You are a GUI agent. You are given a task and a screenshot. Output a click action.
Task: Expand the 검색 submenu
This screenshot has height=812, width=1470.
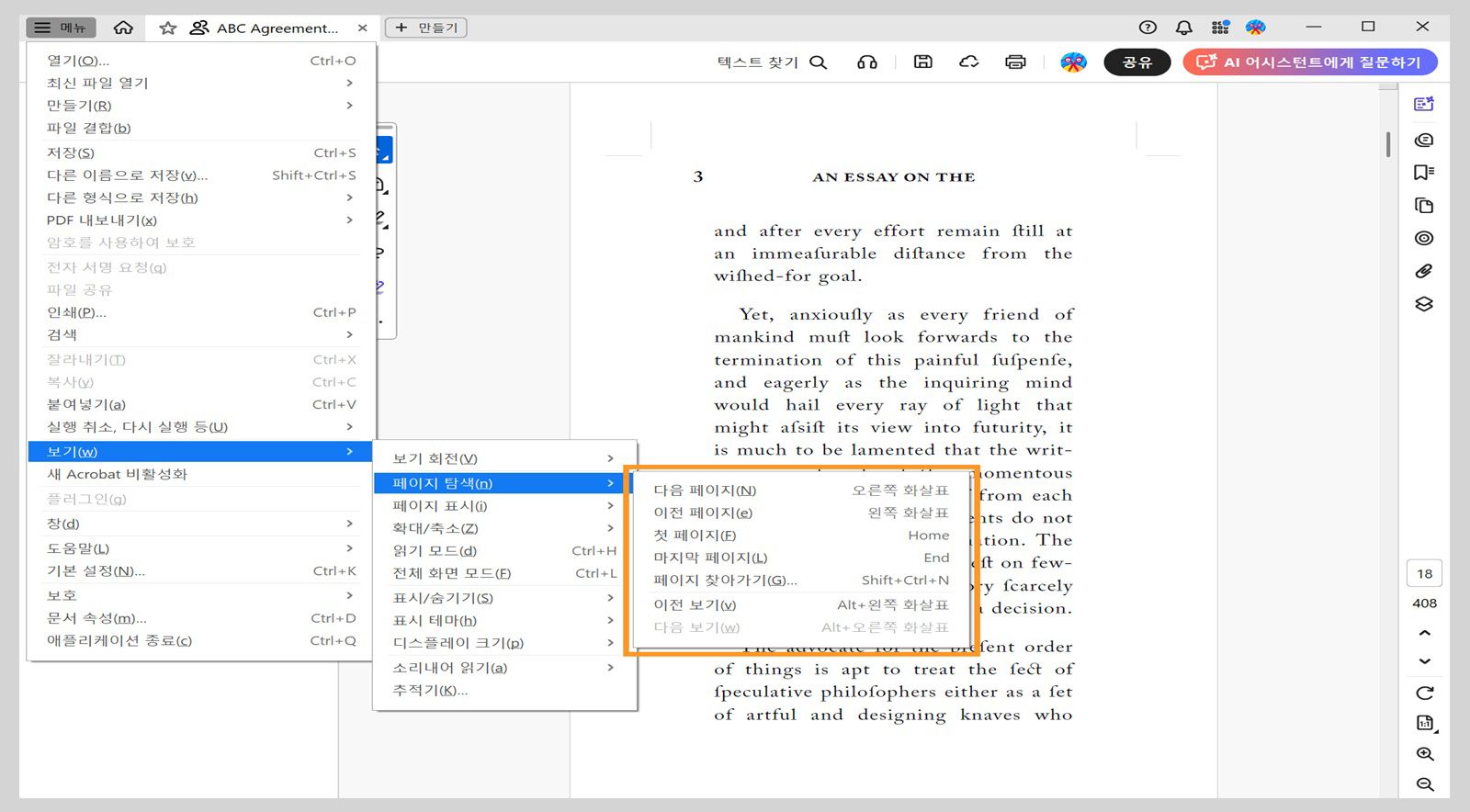[x=201, y=334]
